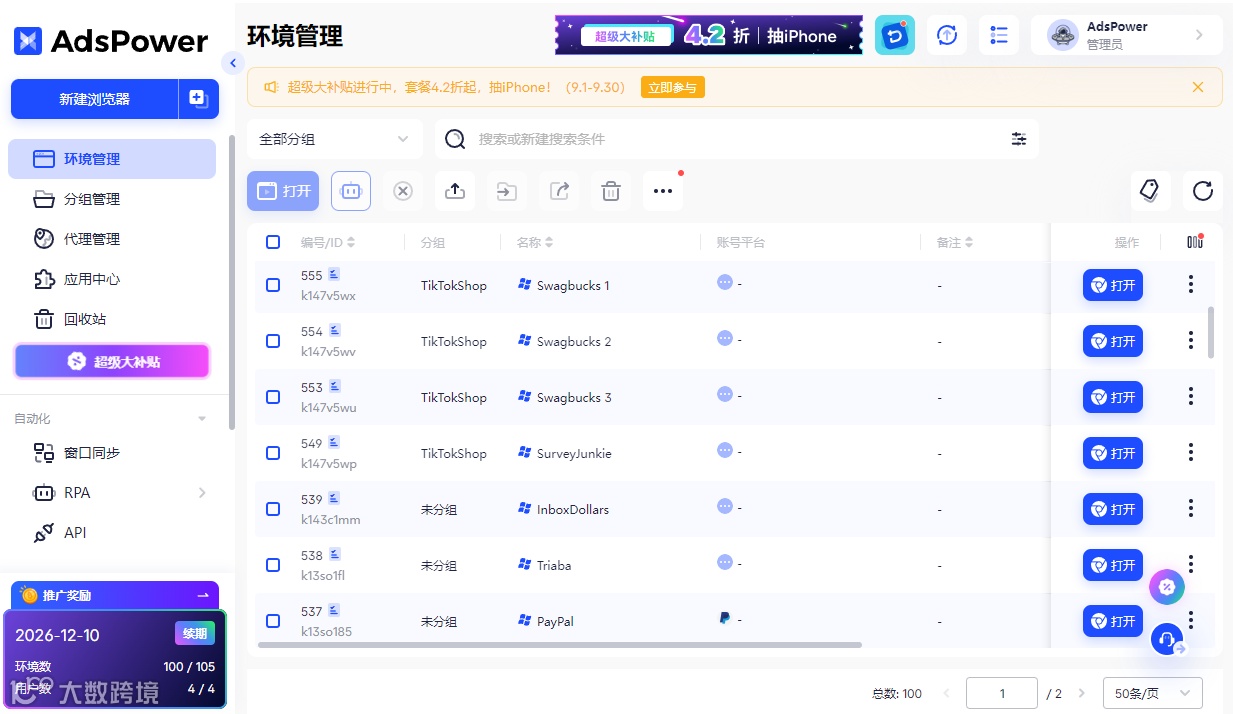Click the account platform icon for Triaba
The height and width of the screenshot is (714, 1233).
tap(725, 563)
